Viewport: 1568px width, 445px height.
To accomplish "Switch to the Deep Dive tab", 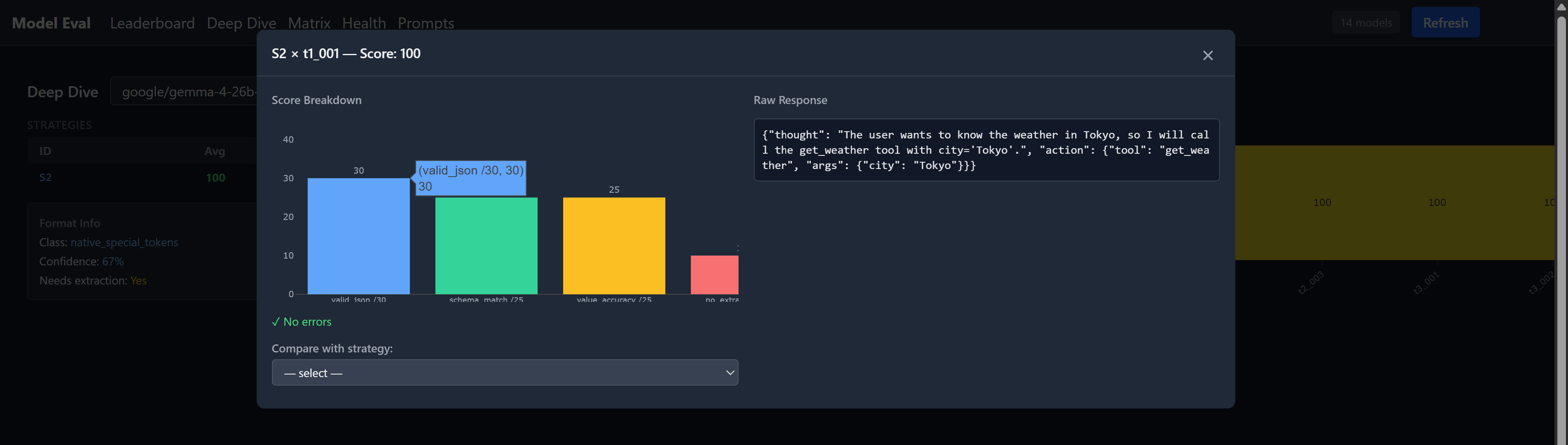I will pyautogui.click(x=241, y=23).
